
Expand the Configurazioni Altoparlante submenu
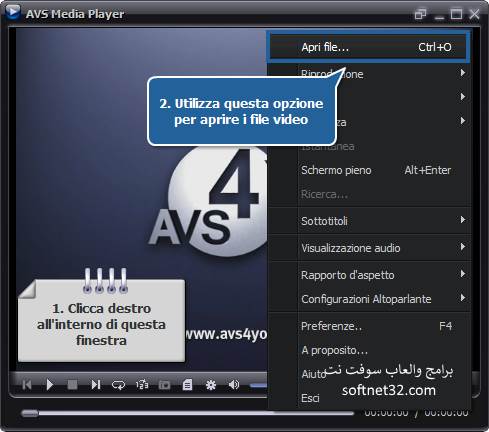[x=369, y=299]
